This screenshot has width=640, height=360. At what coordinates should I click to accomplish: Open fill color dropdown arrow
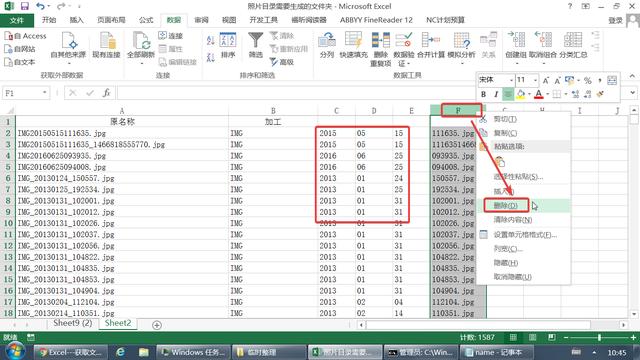pyautogui.click(x=529, y=94)
